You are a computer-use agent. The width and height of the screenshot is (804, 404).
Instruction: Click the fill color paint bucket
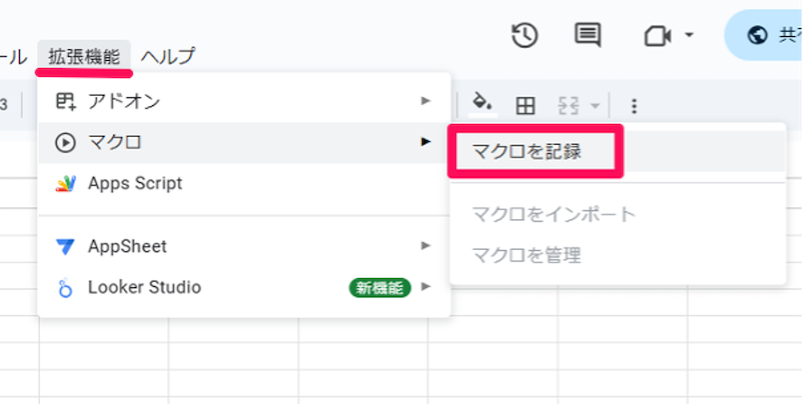tap(483, 105)
